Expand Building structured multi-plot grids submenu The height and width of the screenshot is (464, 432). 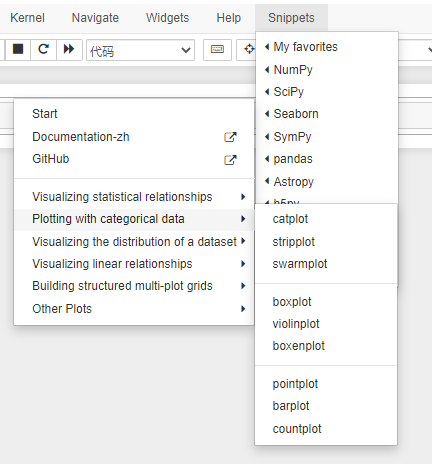click(134, 286)
